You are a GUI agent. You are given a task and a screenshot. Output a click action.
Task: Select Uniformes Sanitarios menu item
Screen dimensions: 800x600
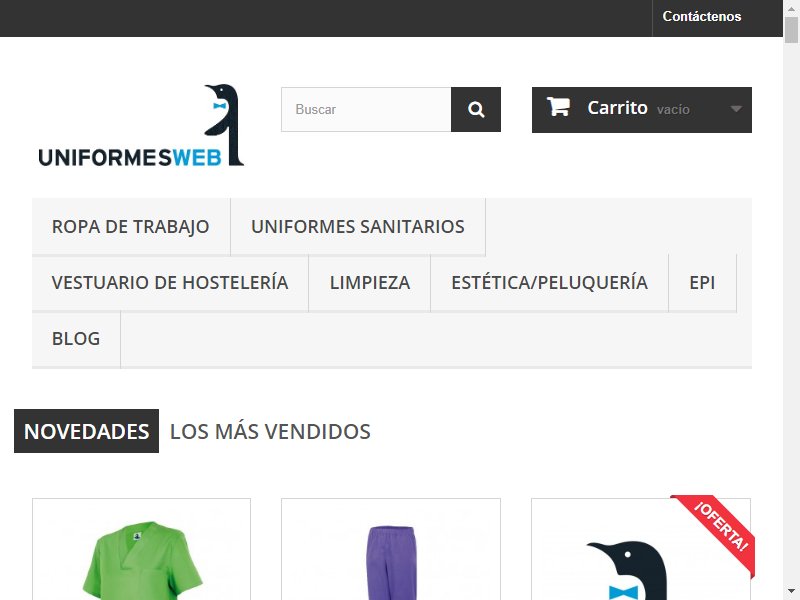[x=358, y=227]
